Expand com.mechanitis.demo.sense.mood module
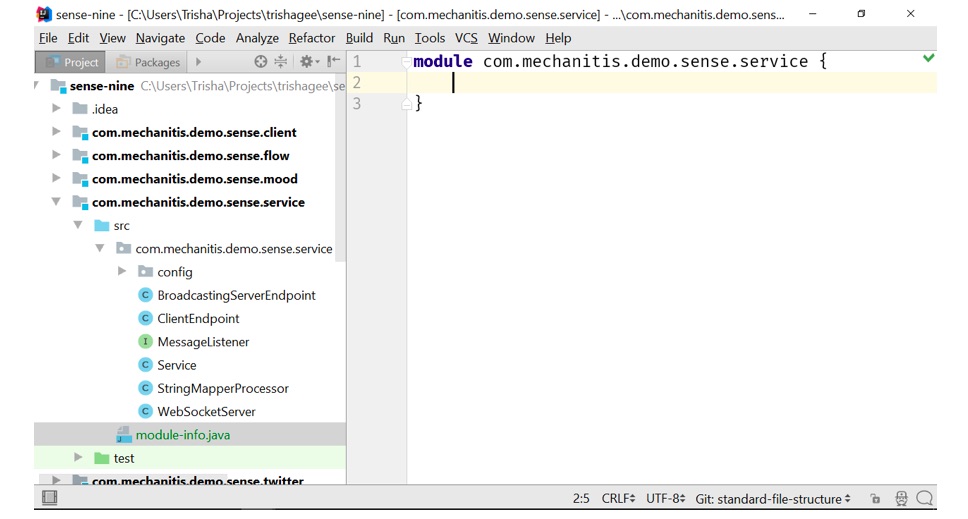 click(56, 178)
